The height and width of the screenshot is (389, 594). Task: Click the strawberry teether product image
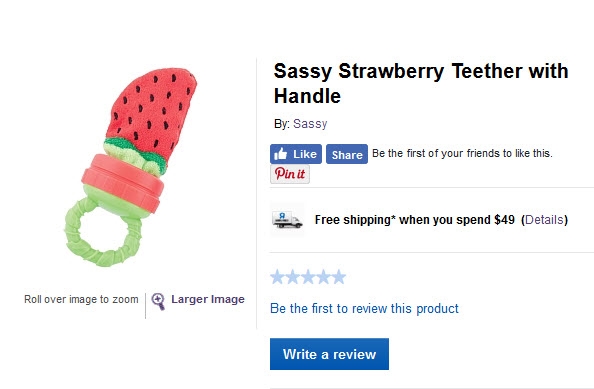click(x=131, y=167)
